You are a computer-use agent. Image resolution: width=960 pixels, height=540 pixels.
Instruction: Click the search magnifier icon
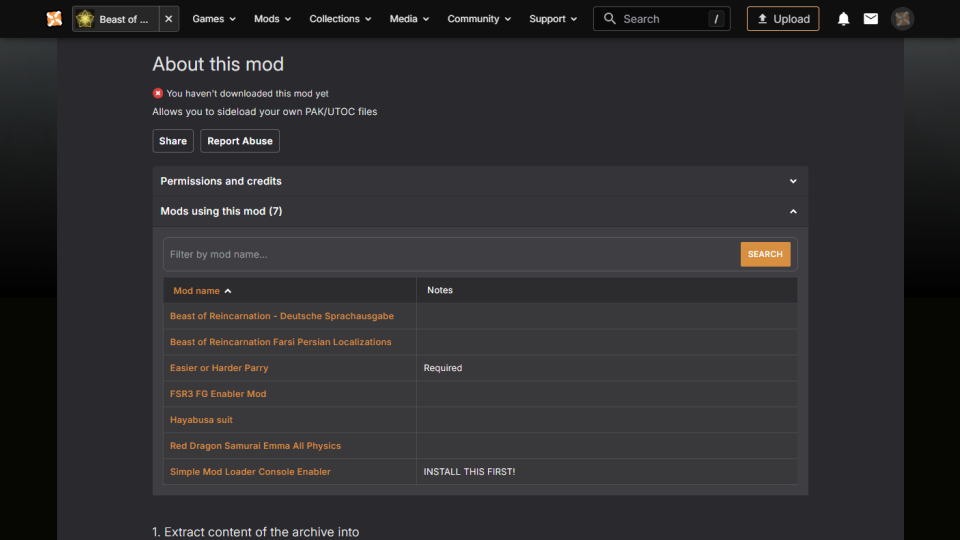pos(609,19)
